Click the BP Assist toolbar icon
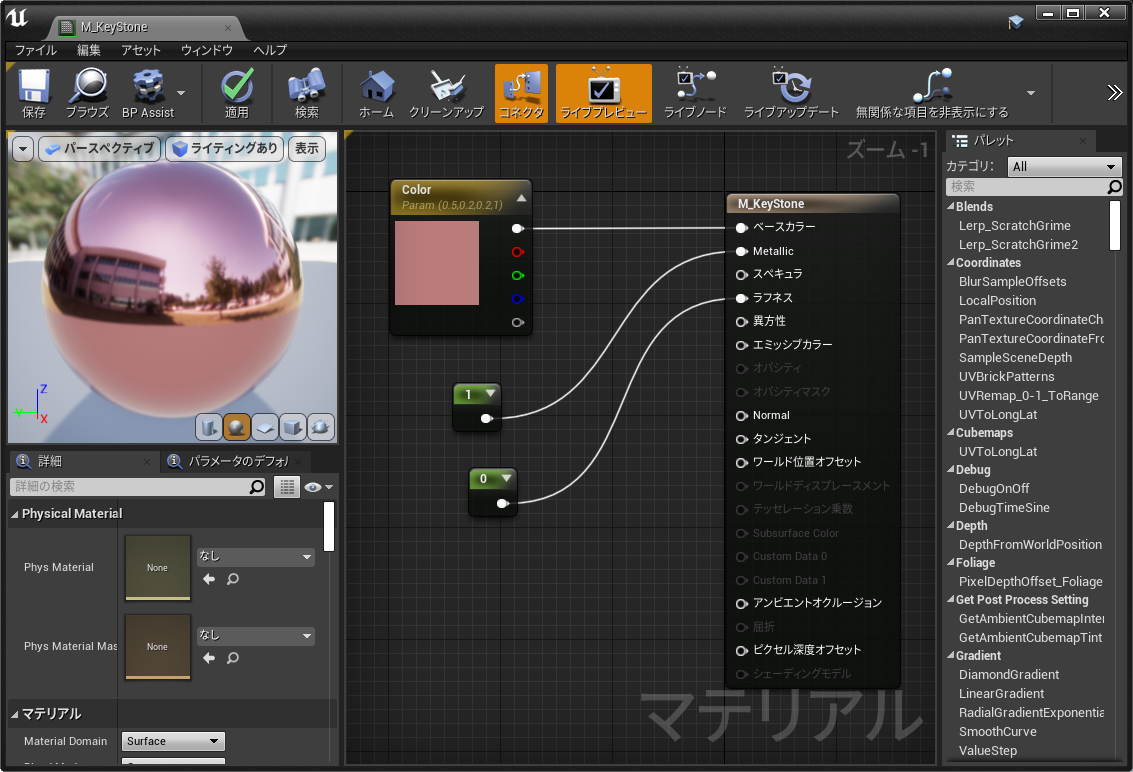The height and width of the screenshot is (772, 1133). (148, 93)
